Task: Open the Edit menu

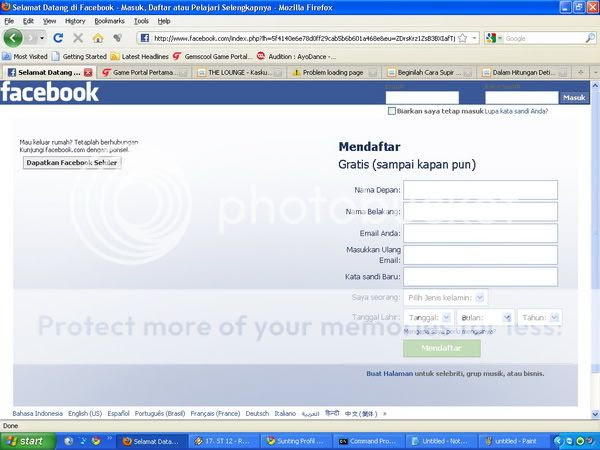Action: pos(28,21)
